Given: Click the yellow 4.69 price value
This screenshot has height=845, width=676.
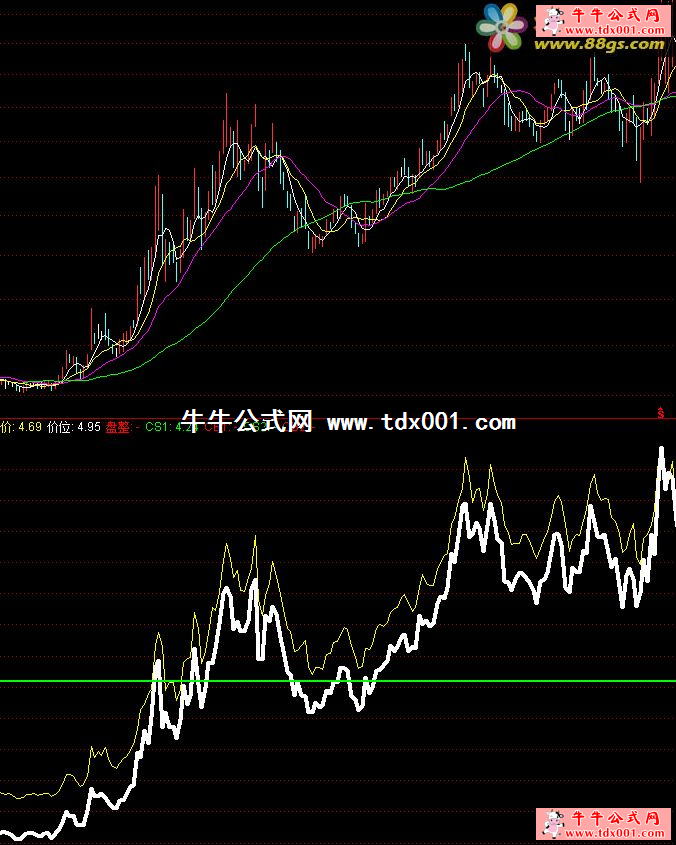Looking at the screenshot, I should pos(30,427).
